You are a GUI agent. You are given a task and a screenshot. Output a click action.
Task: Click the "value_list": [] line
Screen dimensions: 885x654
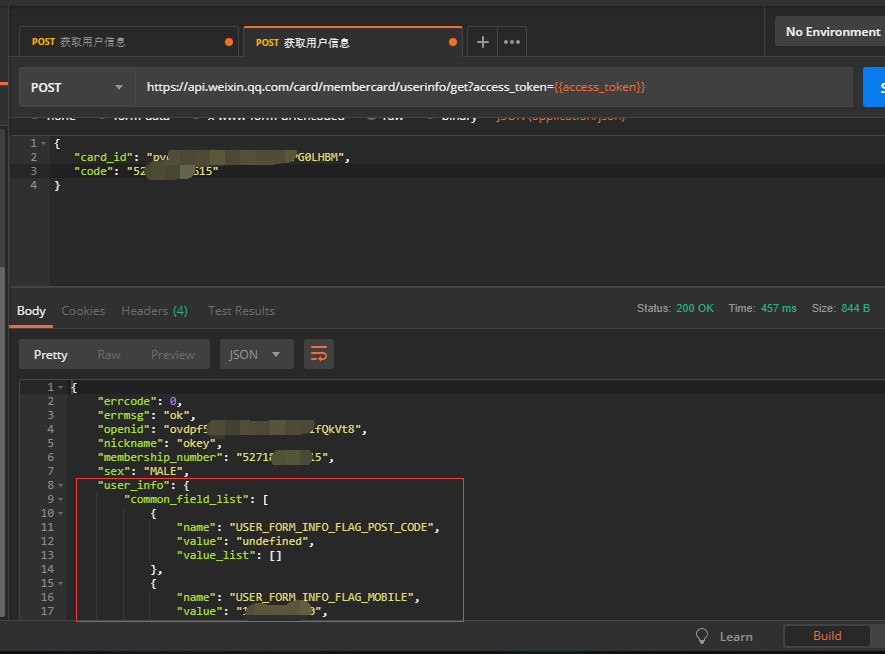(x=229, y=555)
